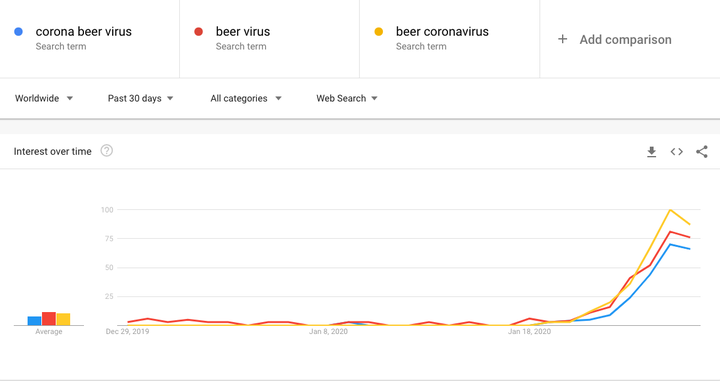Select the yellow dot beside beer coronavirus
Image resolution: width=720 pixels, height=381 pixels.
[x=378, y=32]
